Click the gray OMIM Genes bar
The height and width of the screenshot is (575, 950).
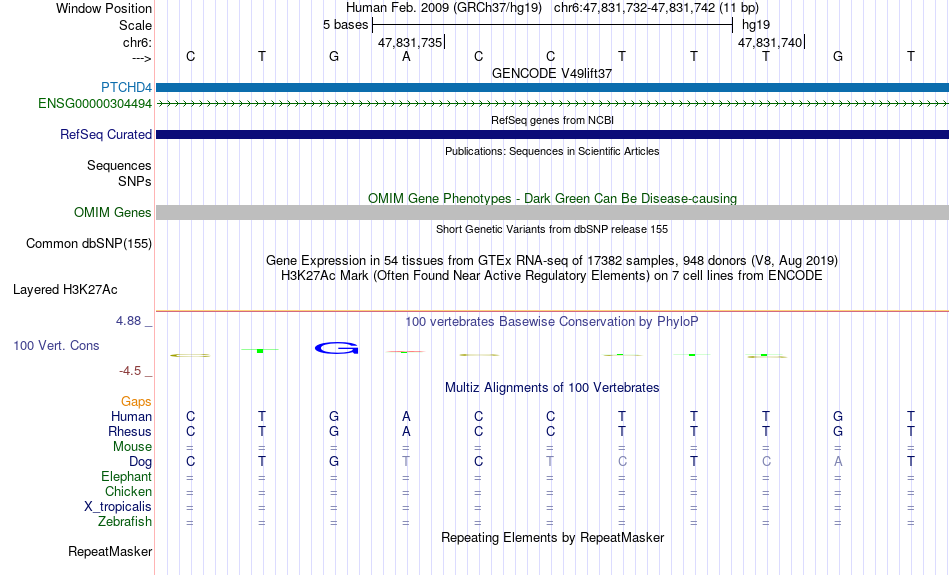coord(552,212)
